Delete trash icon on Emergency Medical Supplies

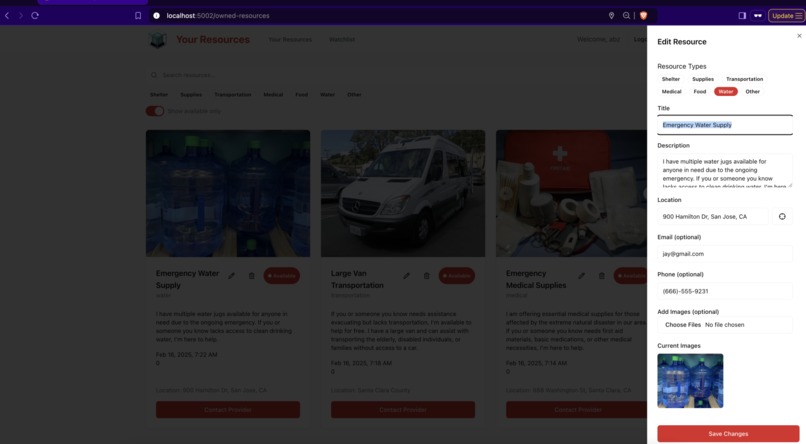pos(601,275)
